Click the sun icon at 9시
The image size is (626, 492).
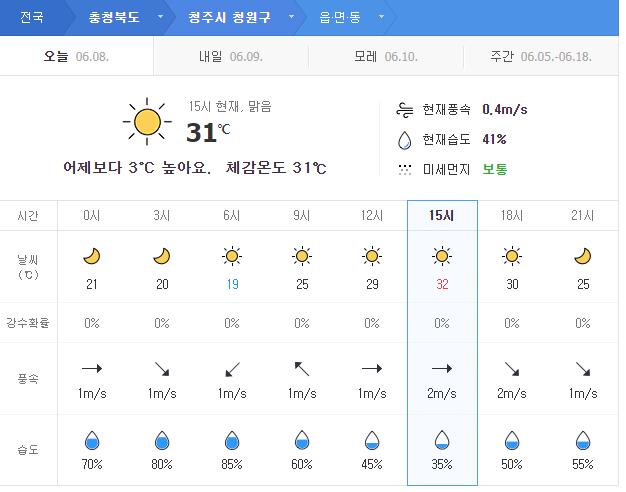[302, 256]
